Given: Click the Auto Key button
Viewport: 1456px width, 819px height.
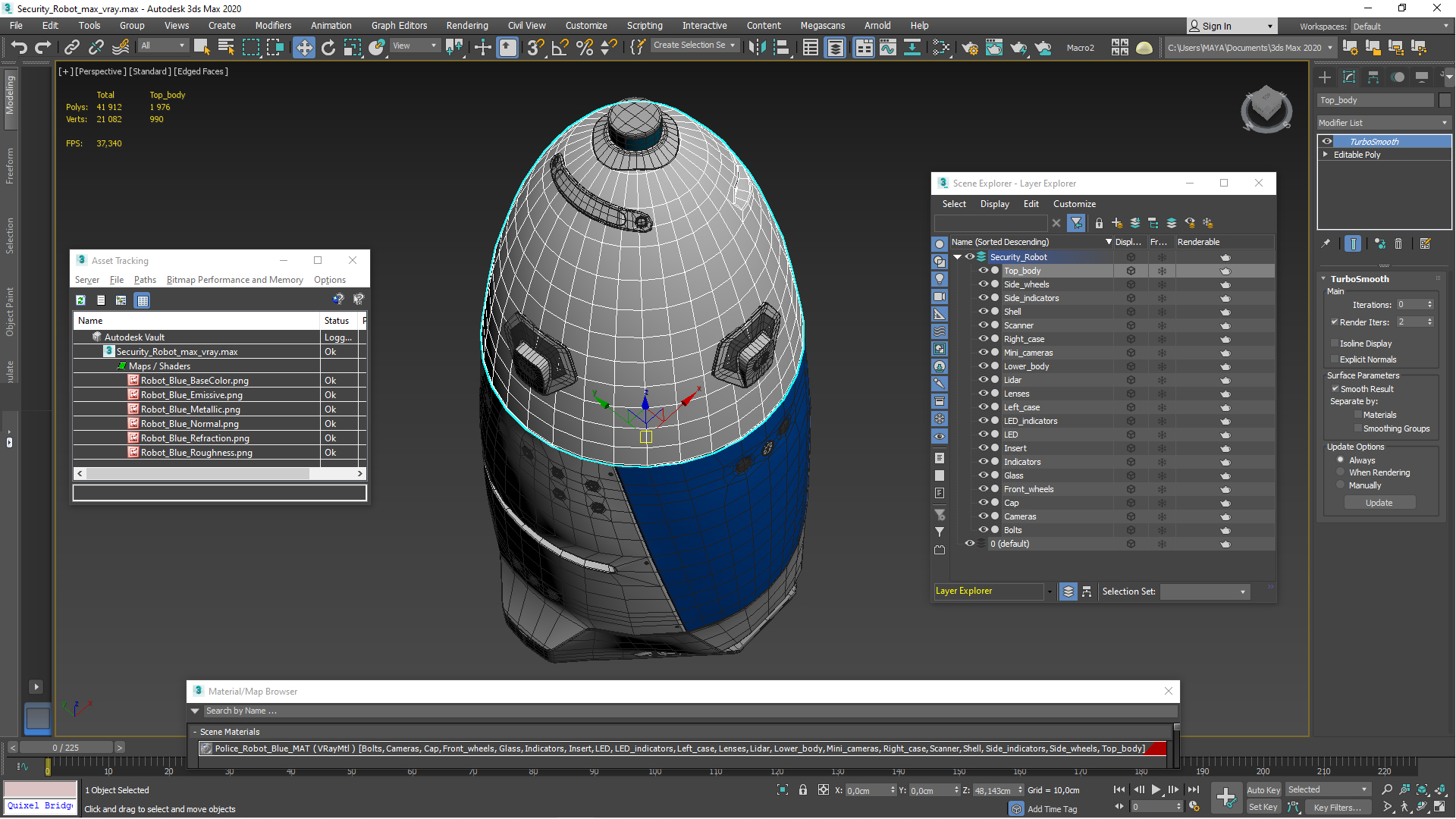Looking at the screenshot, I should pyautogui.click(x=1263, y=790).
